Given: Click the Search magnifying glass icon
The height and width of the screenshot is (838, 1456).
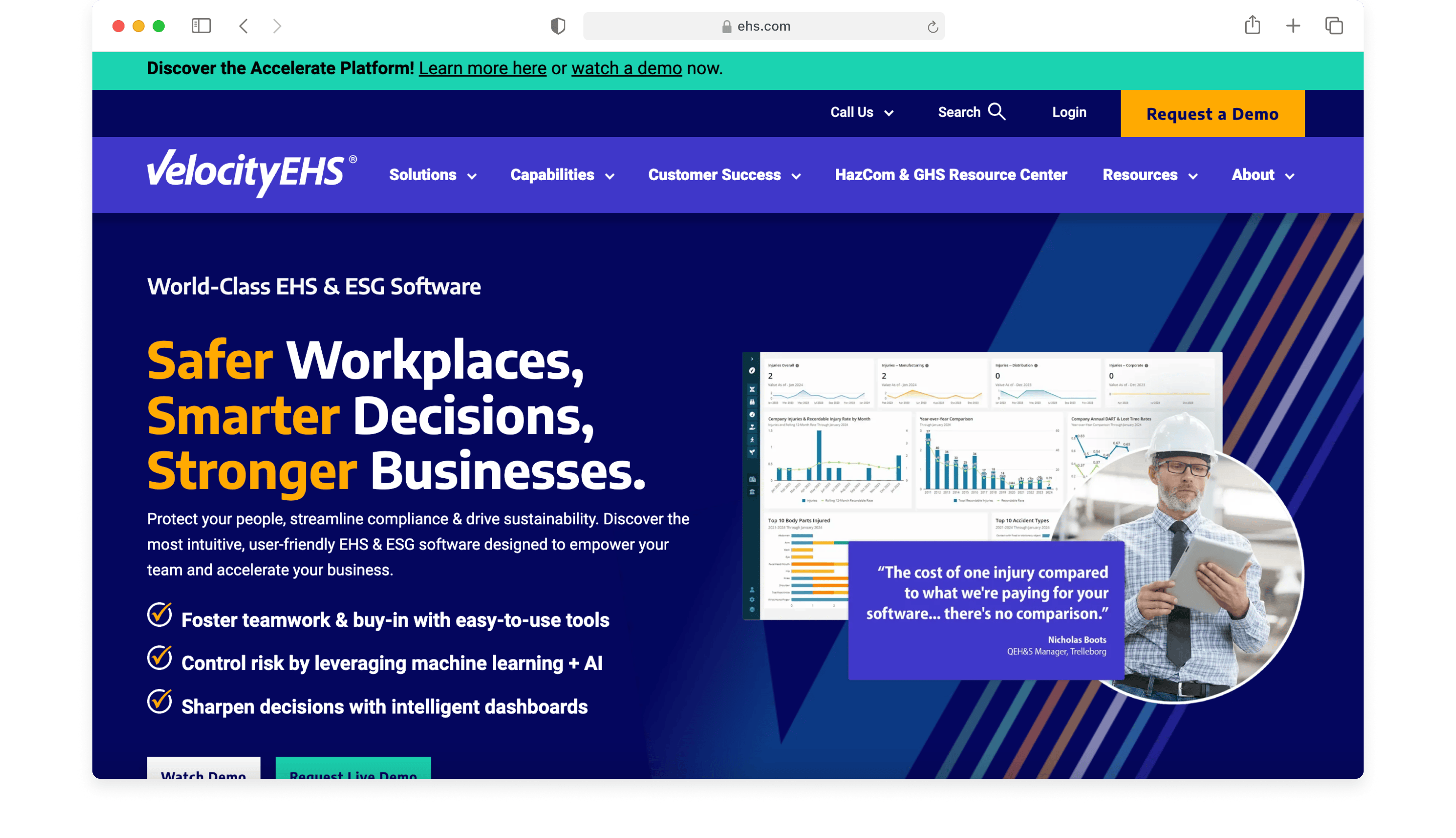Looking at the screenshot, I should coord(997,112).
